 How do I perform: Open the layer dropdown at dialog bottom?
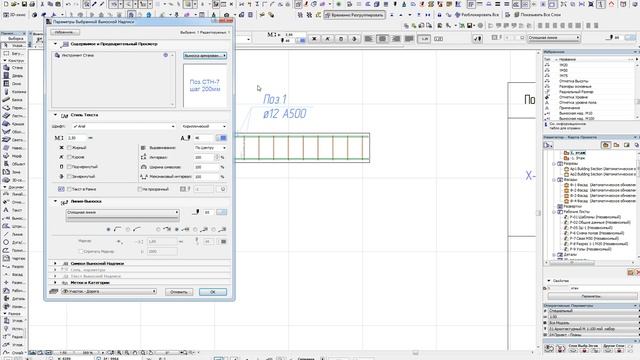point(109,291)
